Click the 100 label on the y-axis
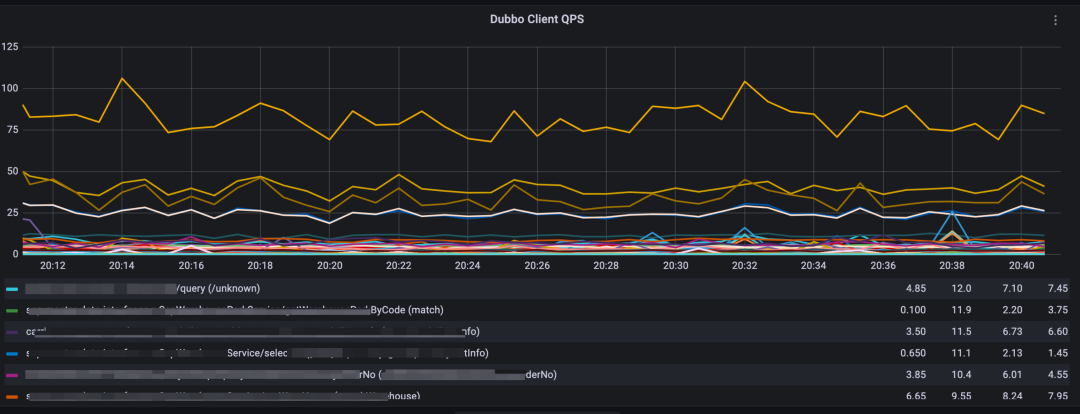Screen dimensions: 1080x414 tap(10, 88)
